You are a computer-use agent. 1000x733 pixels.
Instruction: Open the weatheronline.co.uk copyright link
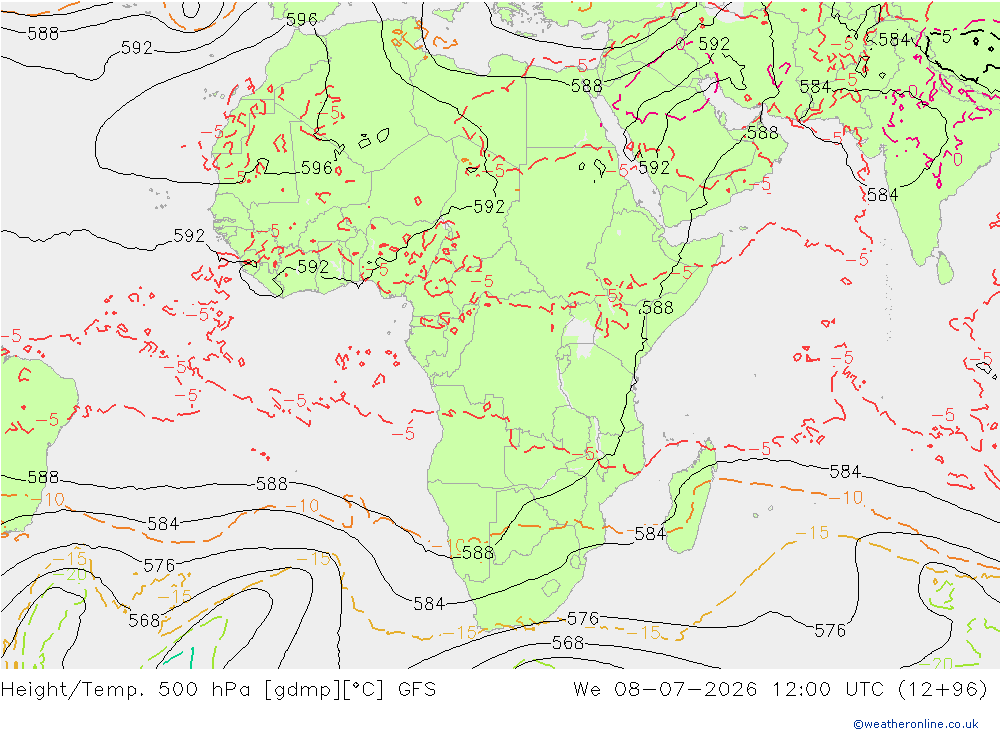[x=916, y=724]
